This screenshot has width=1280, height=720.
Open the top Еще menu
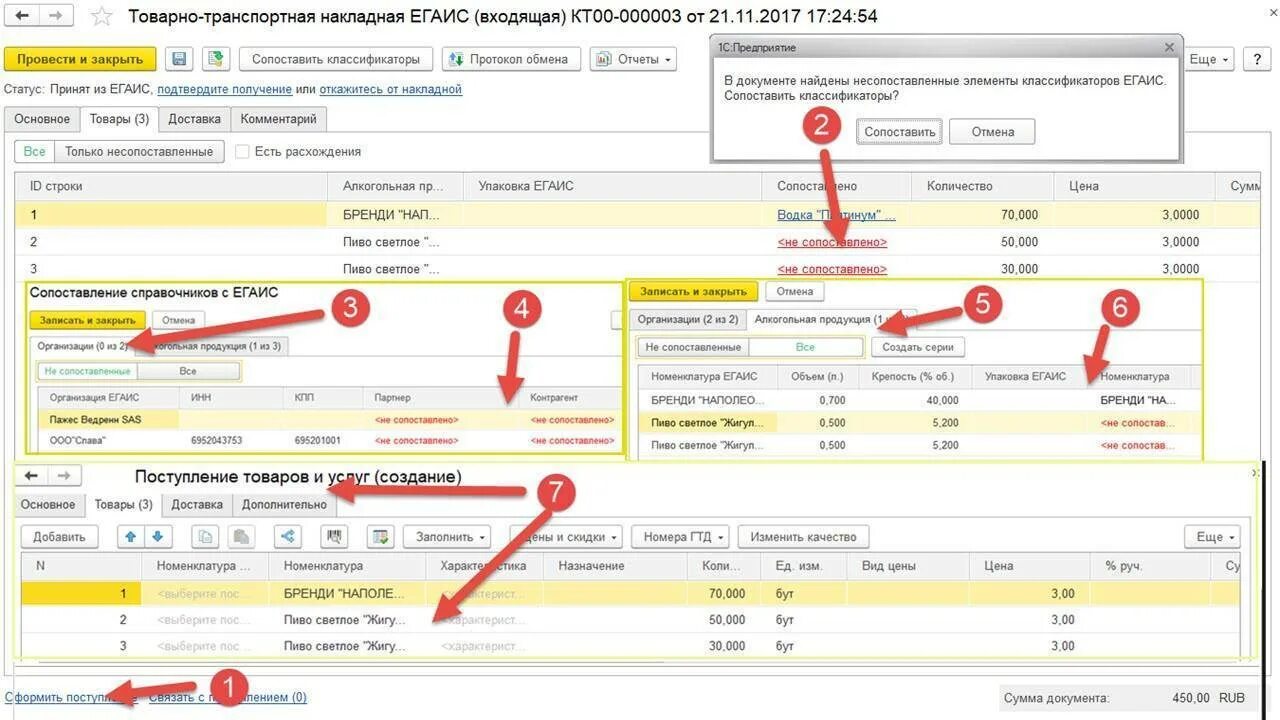1209,59
